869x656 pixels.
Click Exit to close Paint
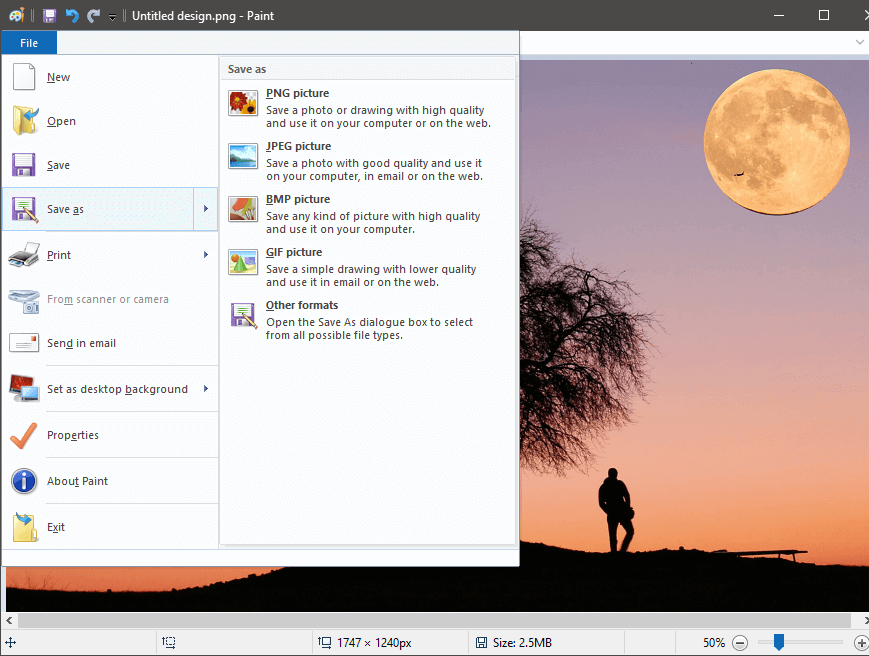coord(56,527)
